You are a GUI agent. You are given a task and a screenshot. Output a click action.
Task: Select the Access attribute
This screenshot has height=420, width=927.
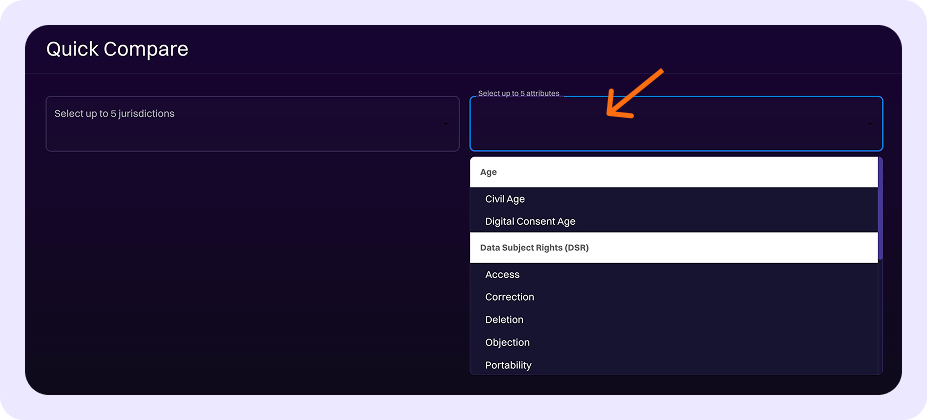pos(502,274)
